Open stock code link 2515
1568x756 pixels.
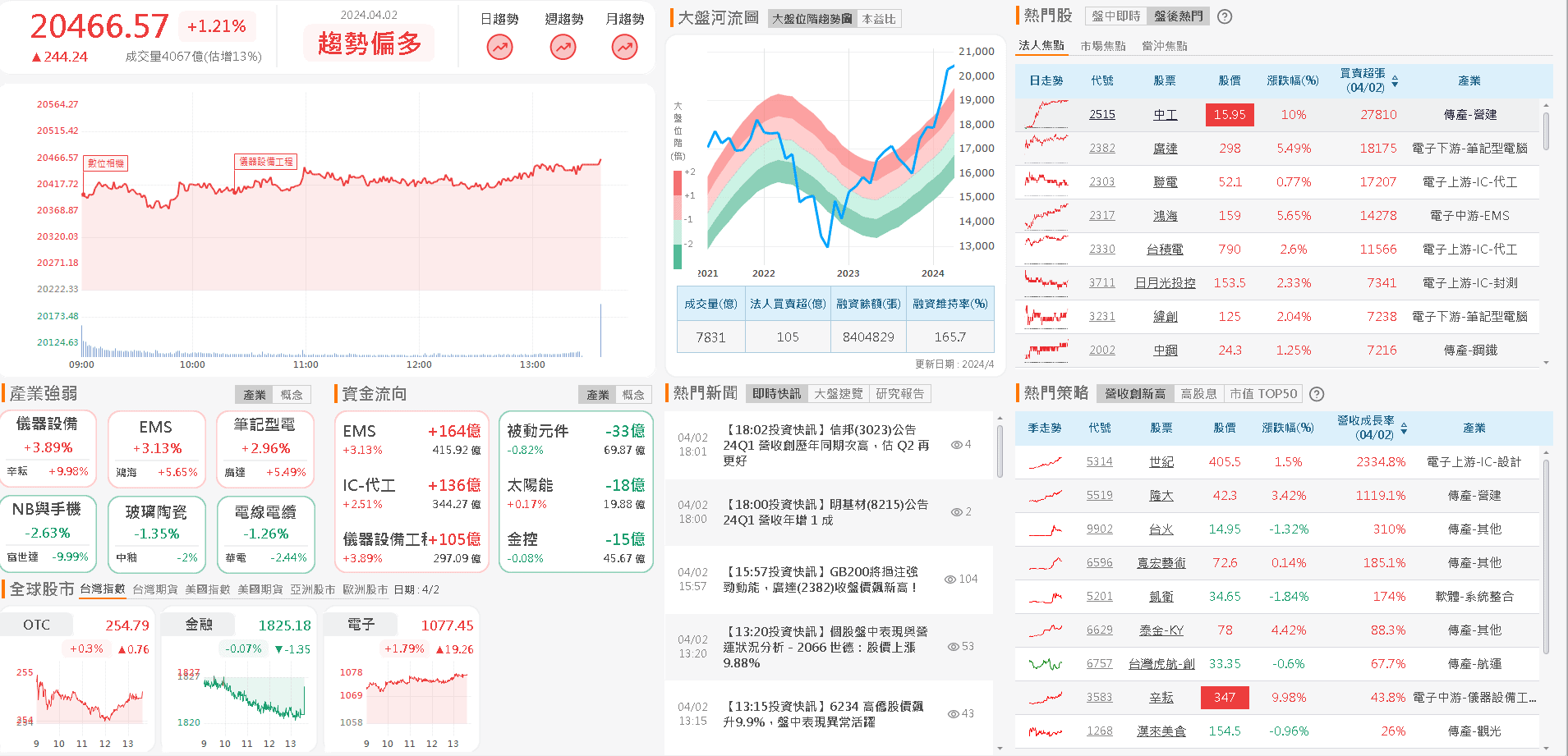point(1102,114)
